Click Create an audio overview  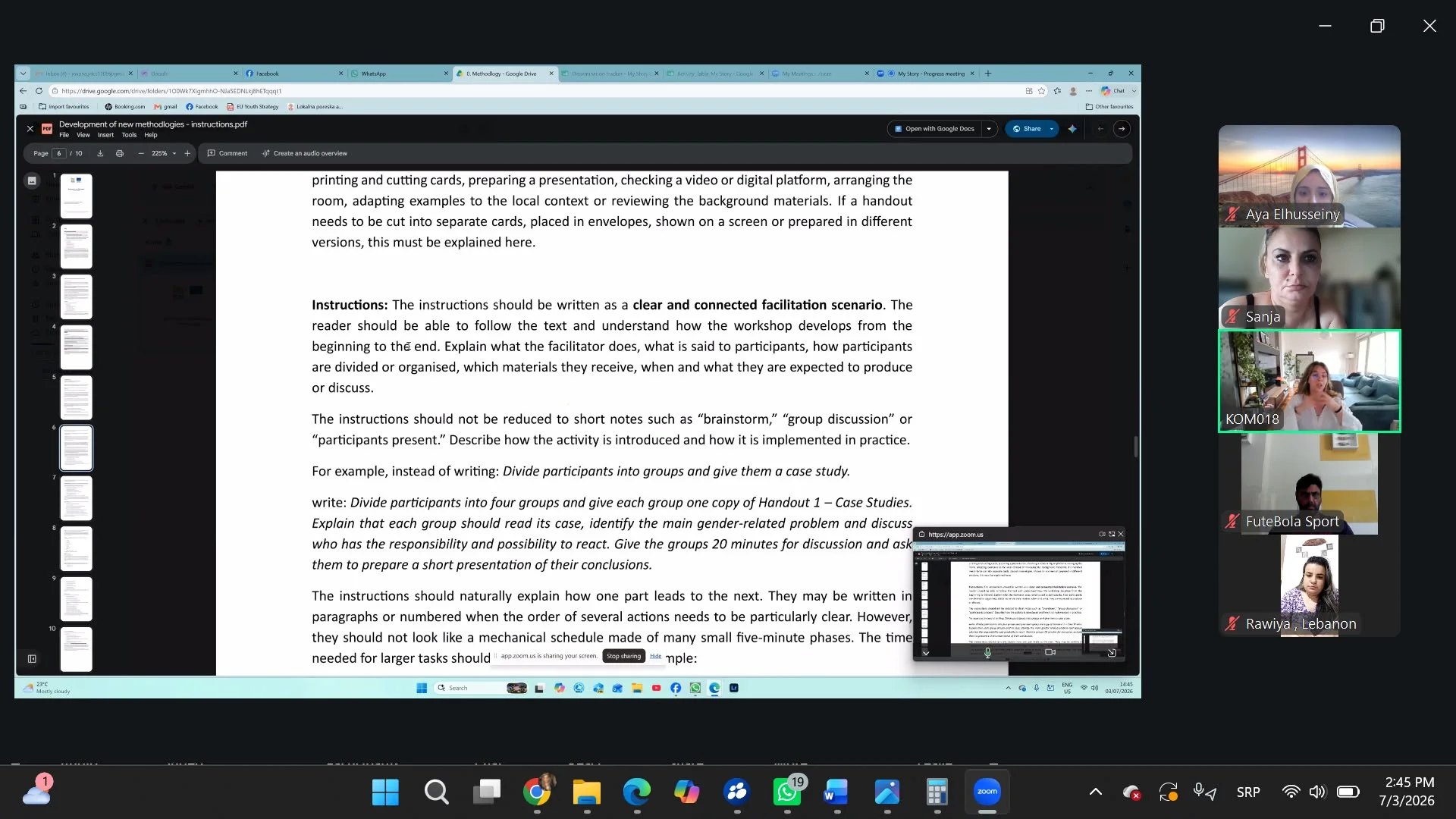305,153
